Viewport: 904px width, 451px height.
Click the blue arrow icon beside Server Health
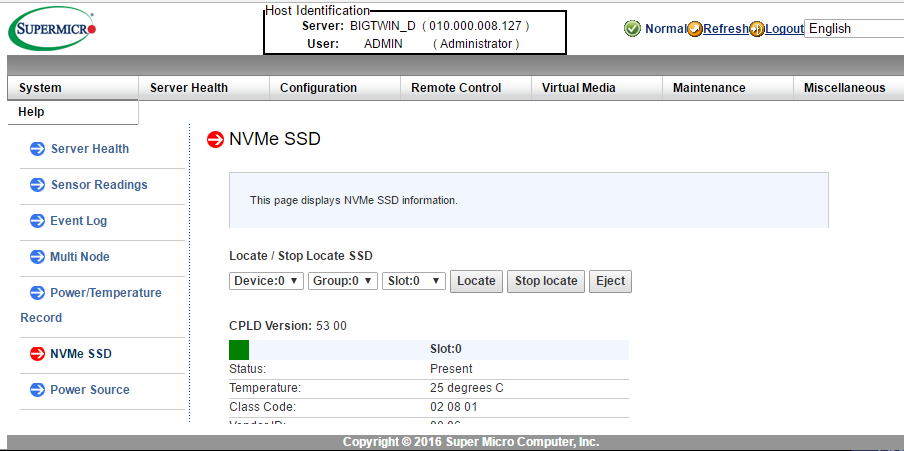(x=37, y=149)
